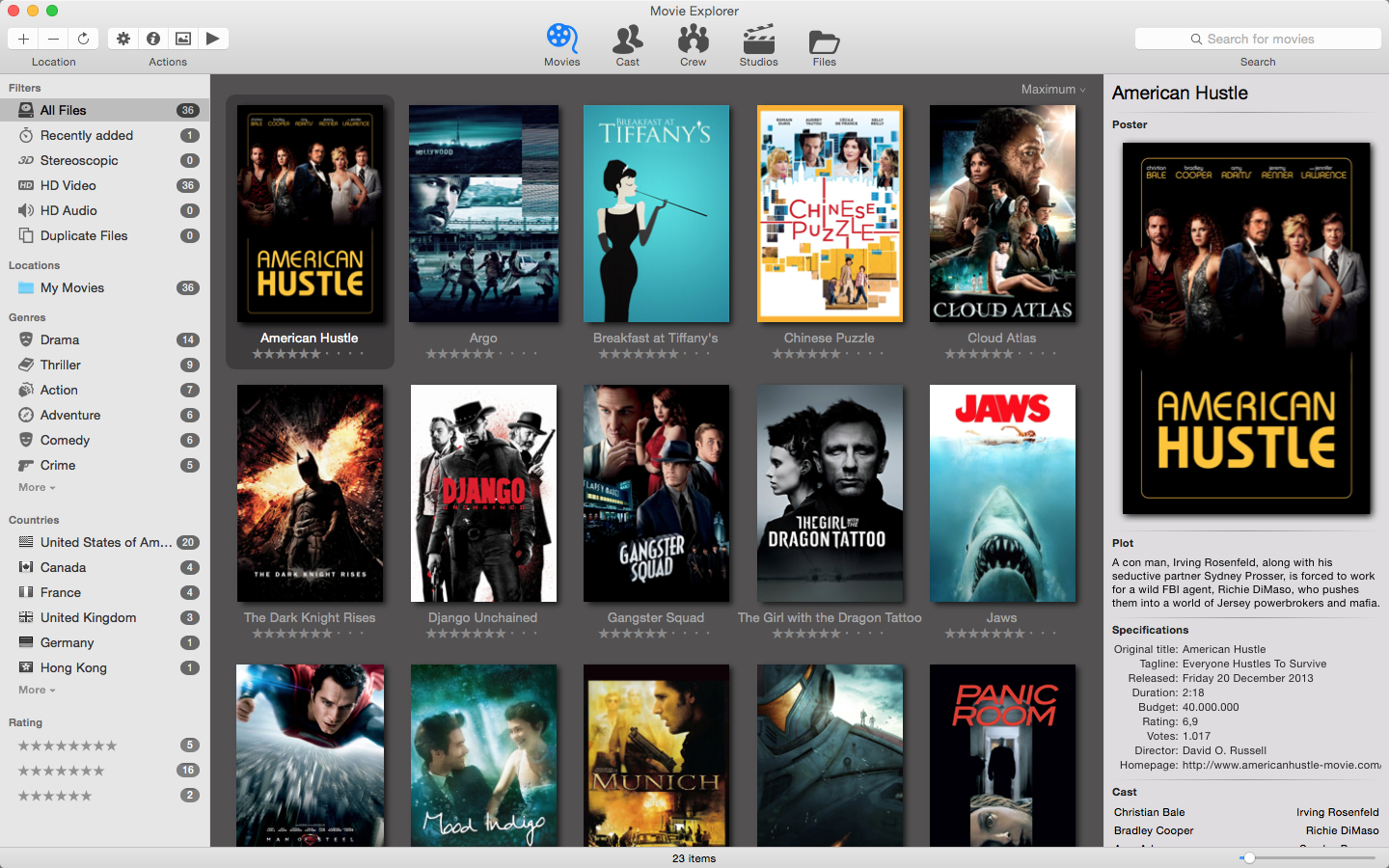Select the Argo movie poster
Screen dimensions: 1389x868
483,213
